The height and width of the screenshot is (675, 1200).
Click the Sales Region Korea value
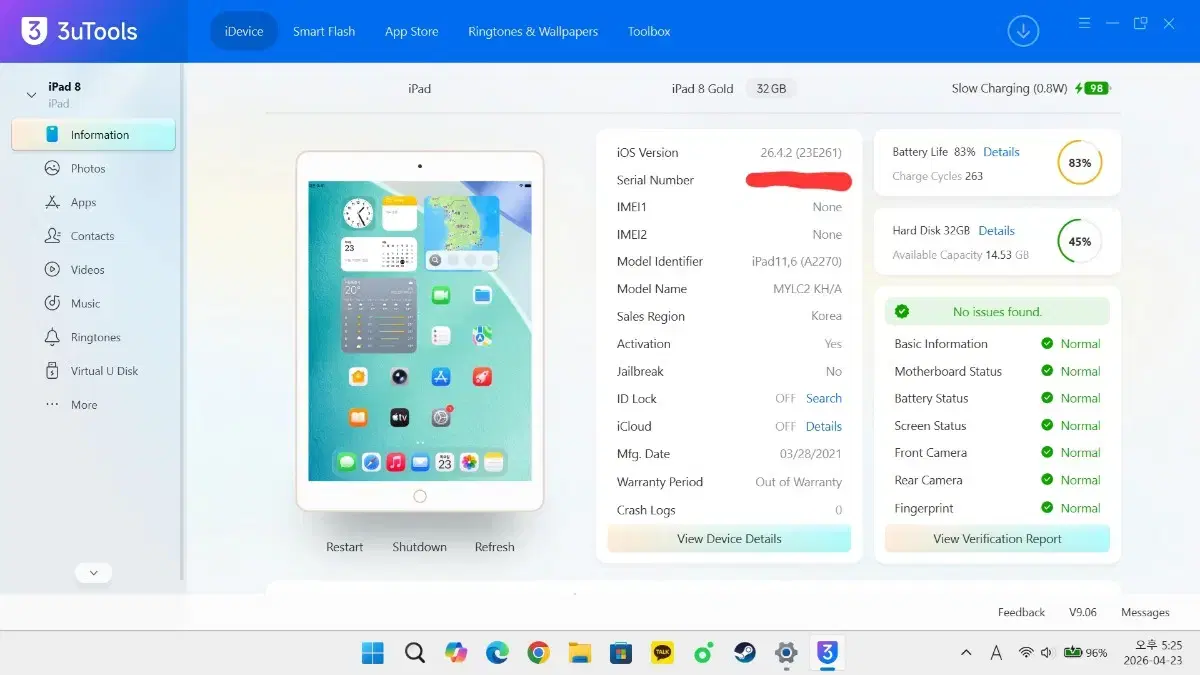point(826,316)
